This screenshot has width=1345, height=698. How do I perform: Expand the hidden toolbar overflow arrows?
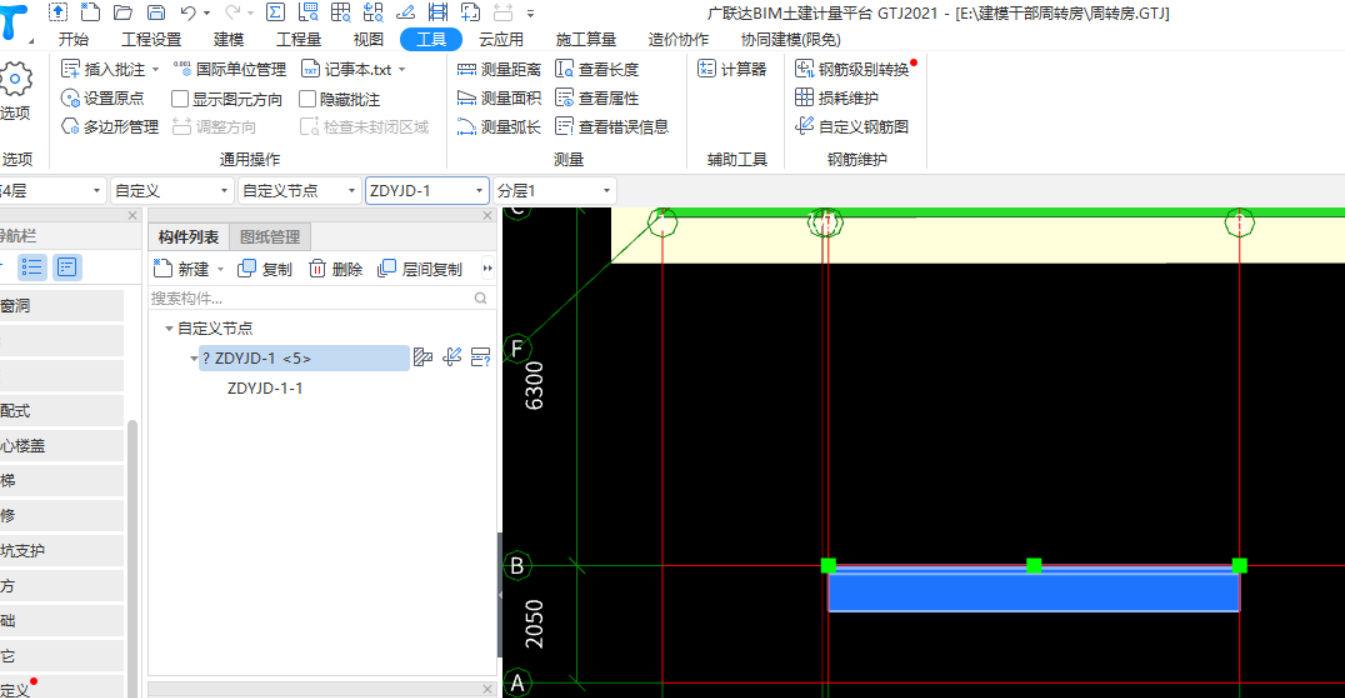pos(488,269)
